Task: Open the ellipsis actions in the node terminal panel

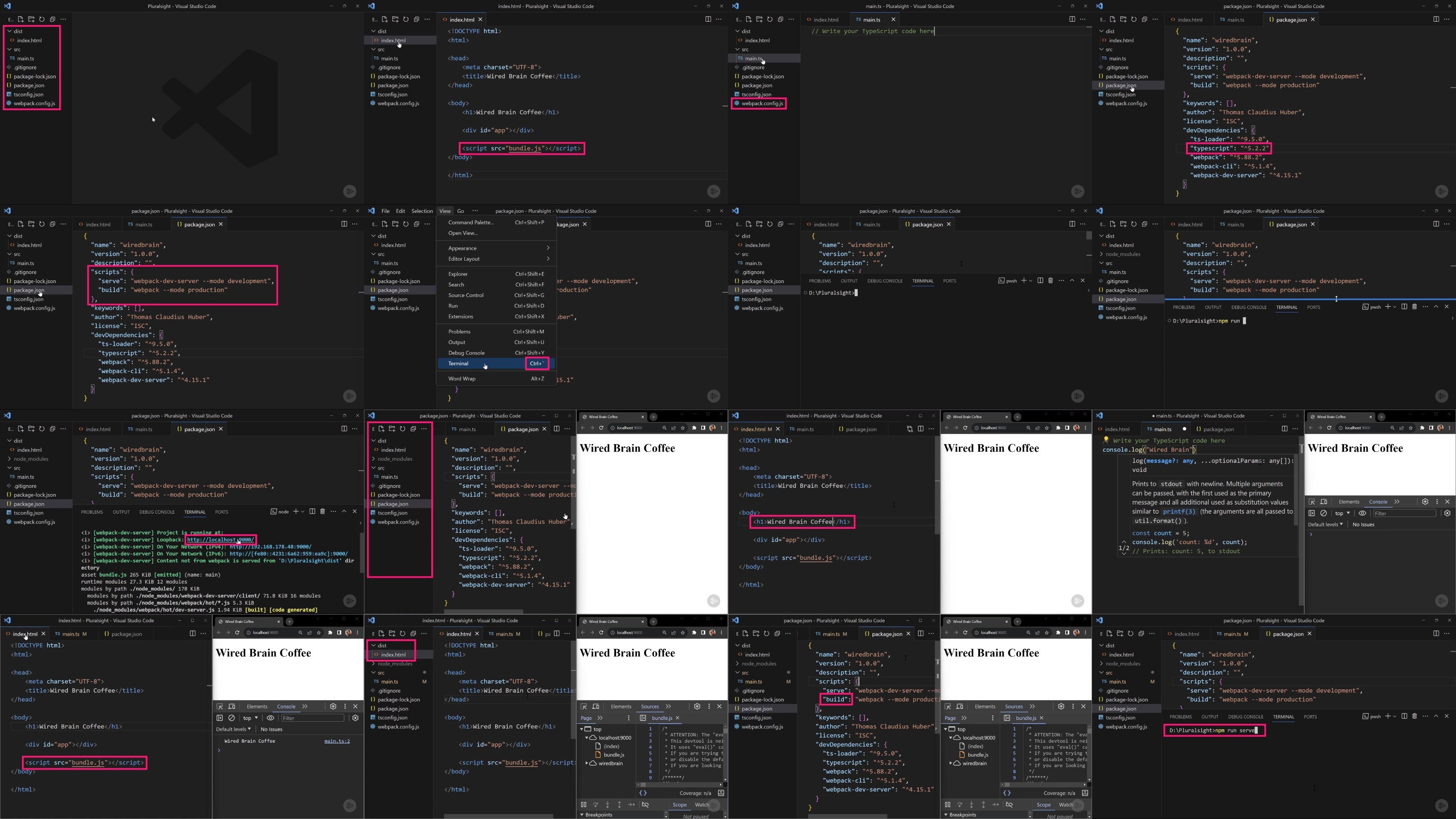Action: 334,512
